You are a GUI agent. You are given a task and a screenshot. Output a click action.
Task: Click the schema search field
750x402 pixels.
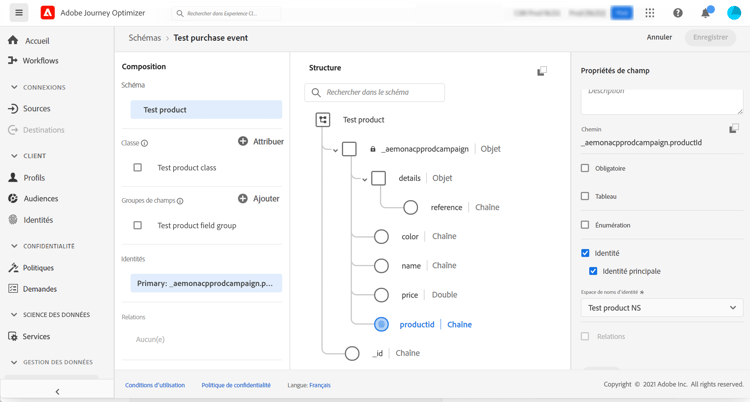[382, 92]
